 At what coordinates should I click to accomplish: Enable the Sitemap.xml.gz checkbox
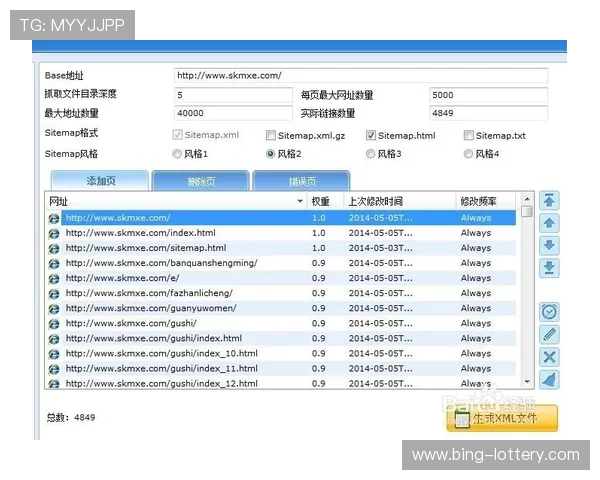[x=271, y=135]
